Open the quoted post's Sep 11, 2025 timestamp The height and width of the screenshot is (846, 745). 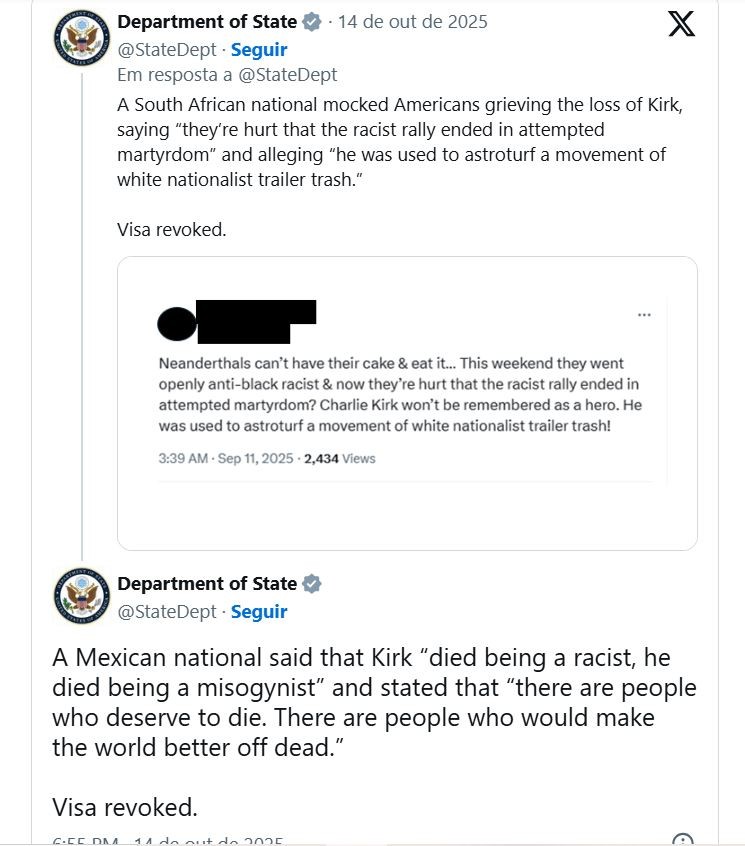[226, 459]
